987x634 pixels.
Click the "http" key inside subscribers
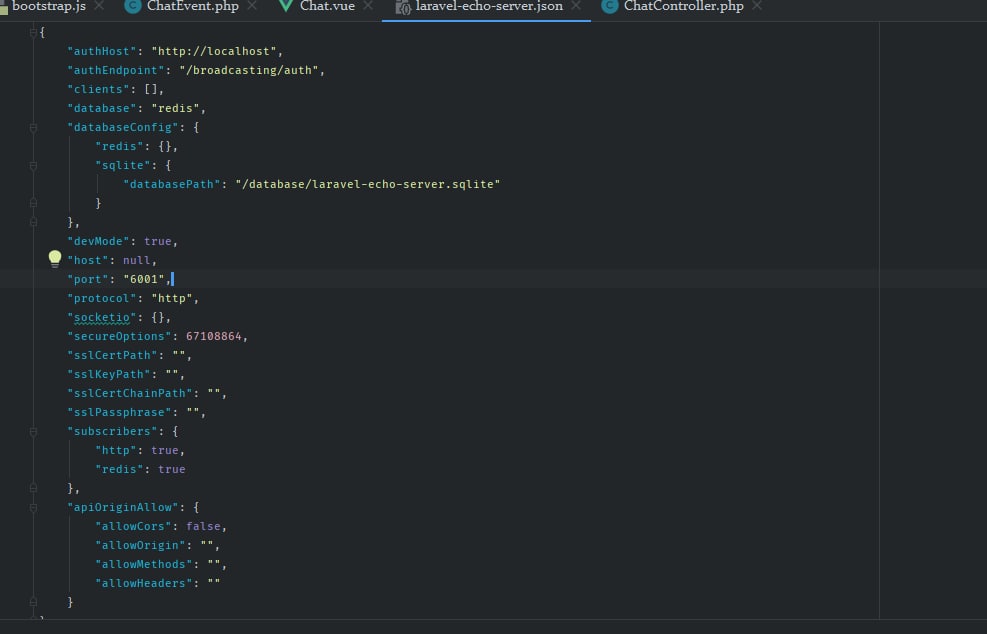coord(116,450)
